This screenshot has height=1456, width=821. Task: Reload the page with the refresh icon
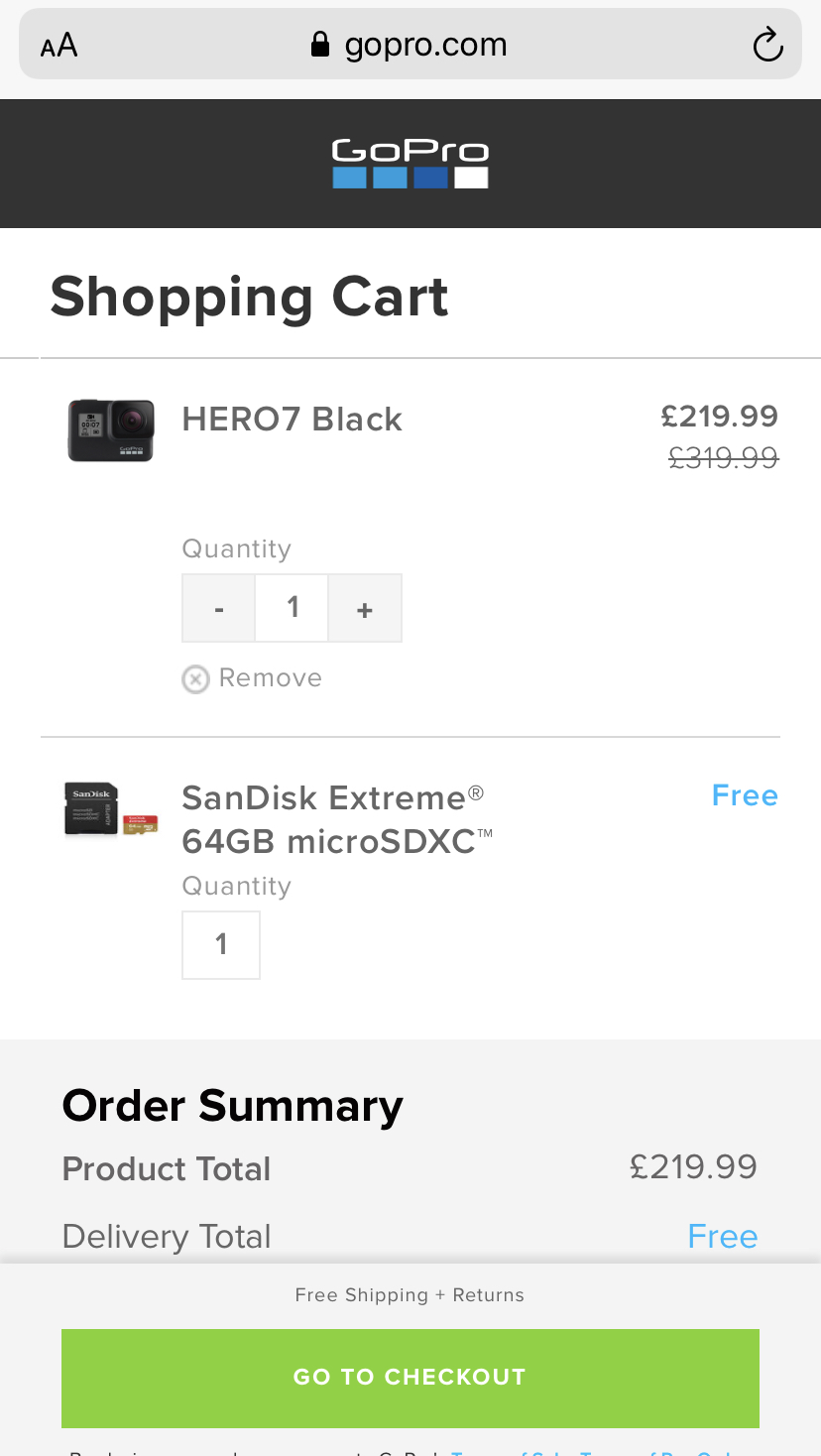point(767,45)
